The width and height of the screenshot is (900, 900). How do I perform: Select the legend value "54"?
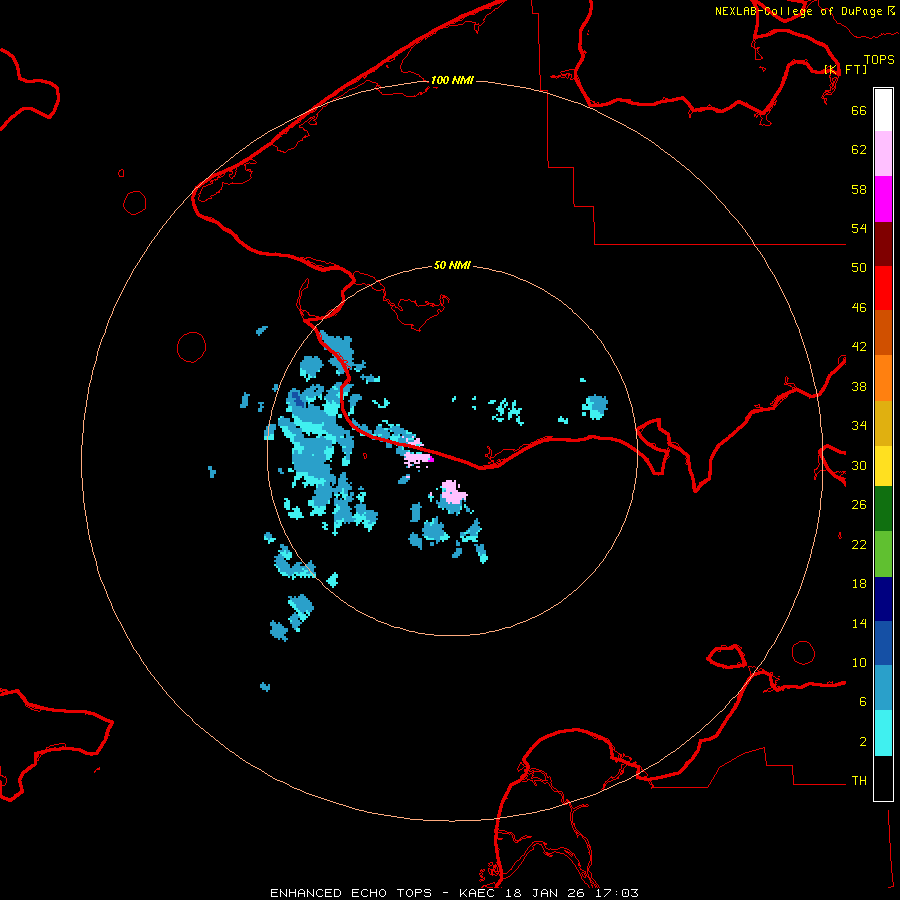859,228
